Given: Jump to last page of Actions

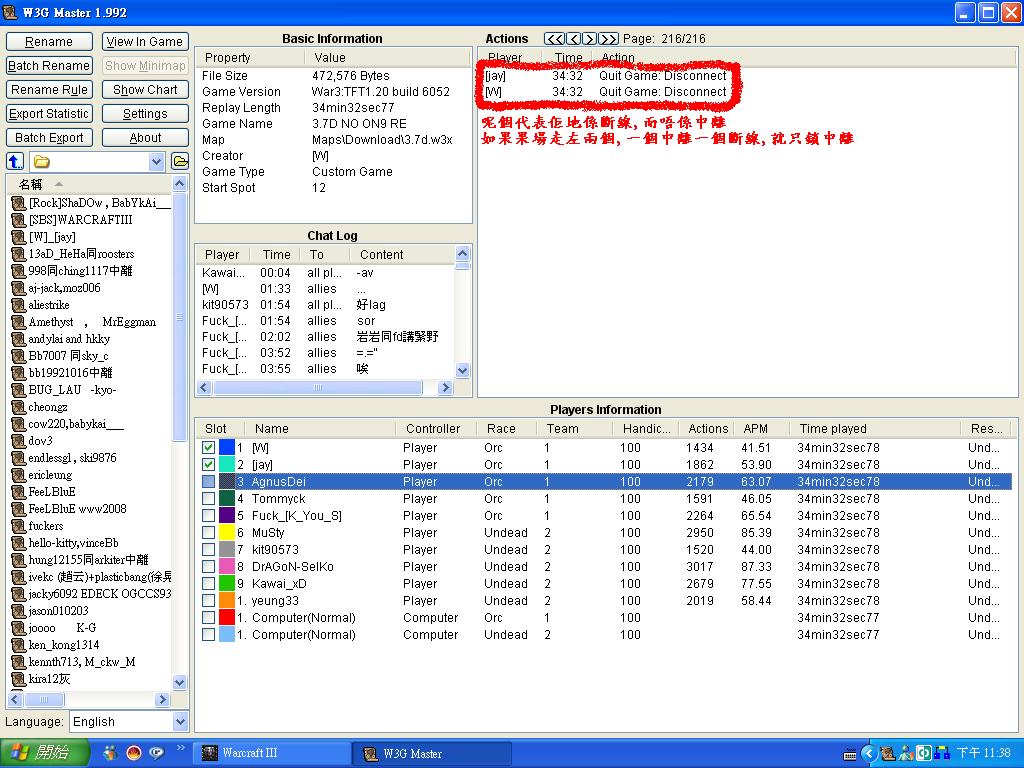Looking at the screenshot, I should coord(609,39).
